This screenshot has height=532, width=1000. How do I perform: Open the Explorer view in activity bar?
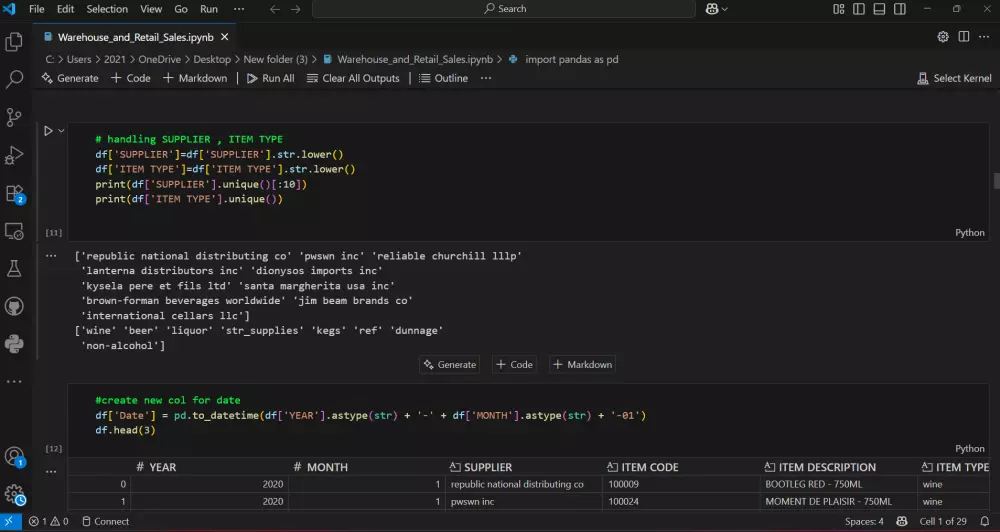[14, 42]
